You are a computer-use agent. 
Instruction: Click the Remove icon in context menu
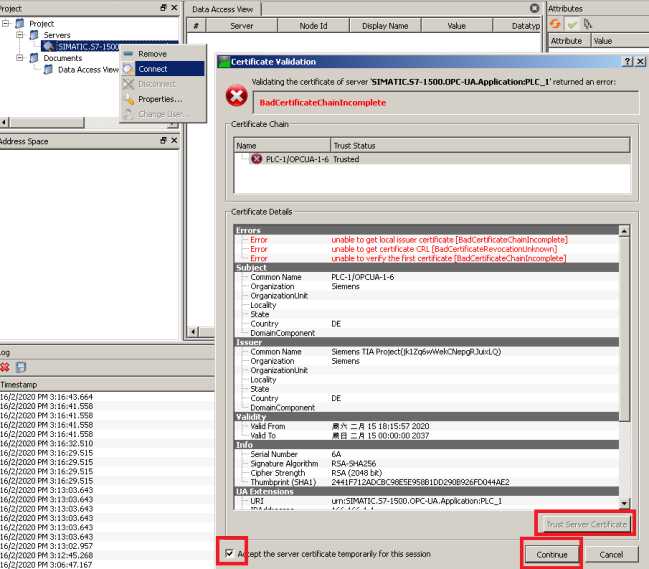point(128,54)
